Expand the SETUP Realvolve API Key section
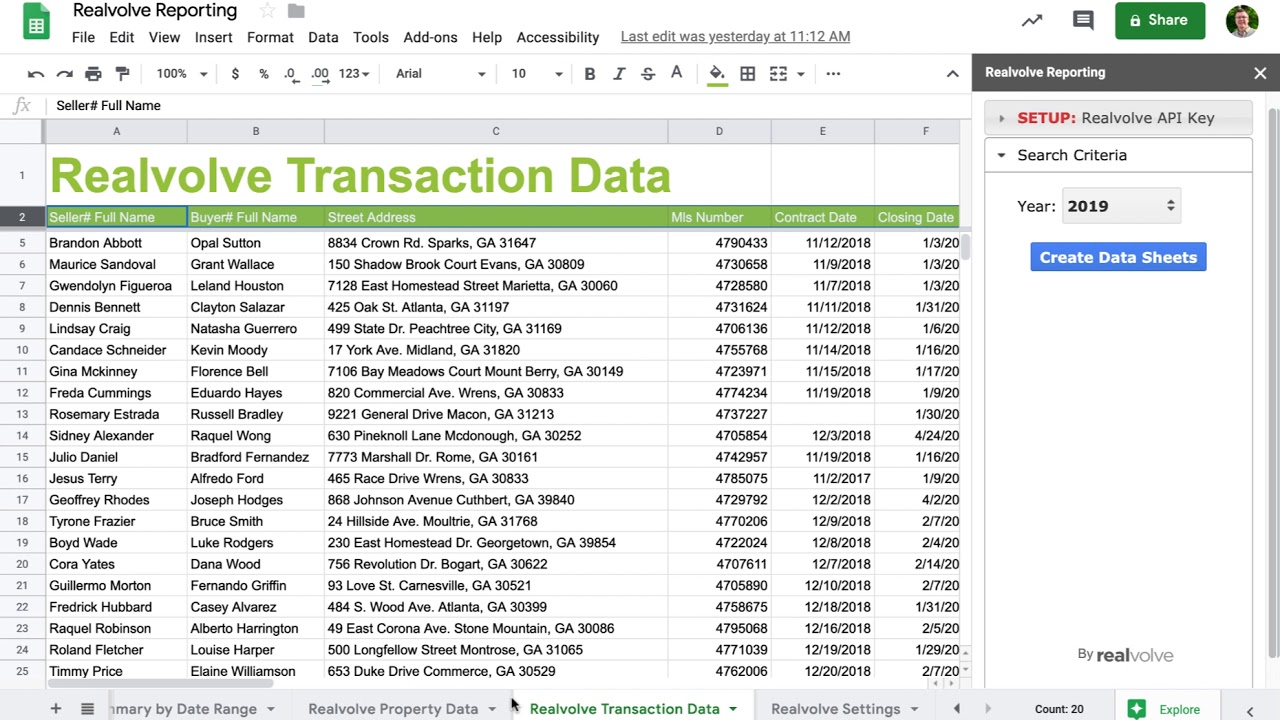 click(1118, 118)
